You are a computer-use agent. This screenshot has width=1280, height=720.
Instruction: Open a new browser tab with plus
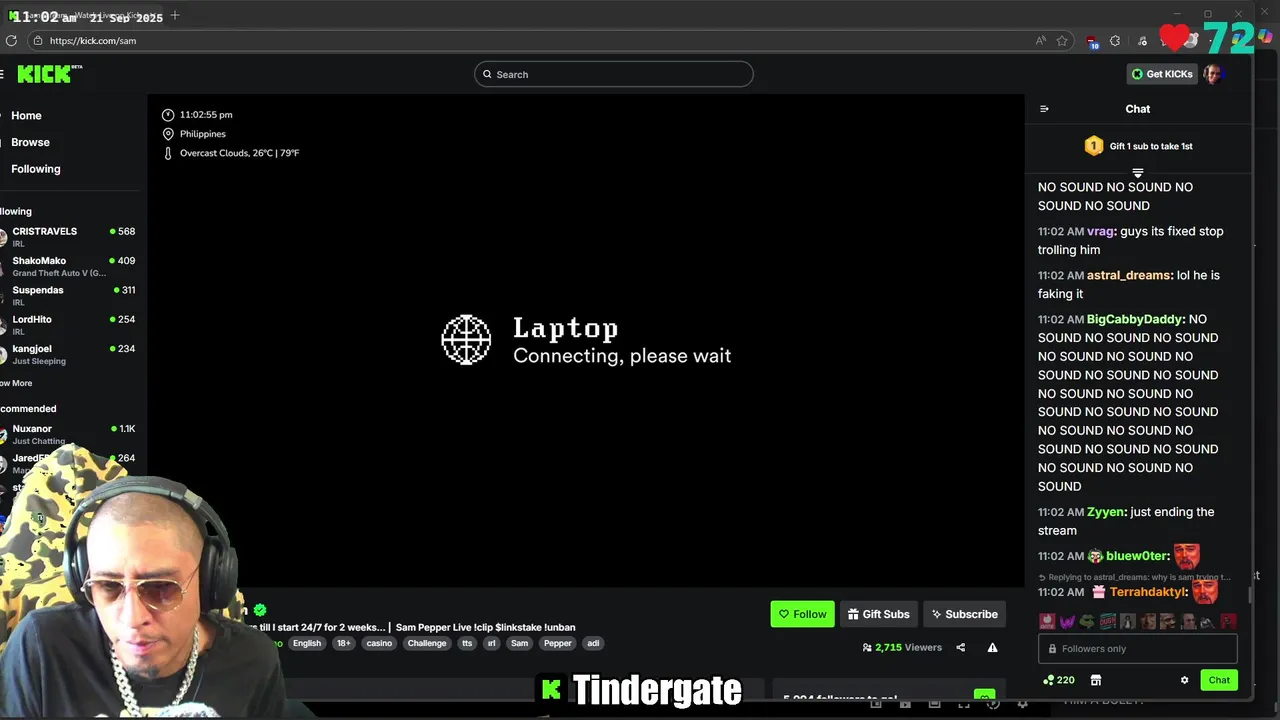(175, 15)
